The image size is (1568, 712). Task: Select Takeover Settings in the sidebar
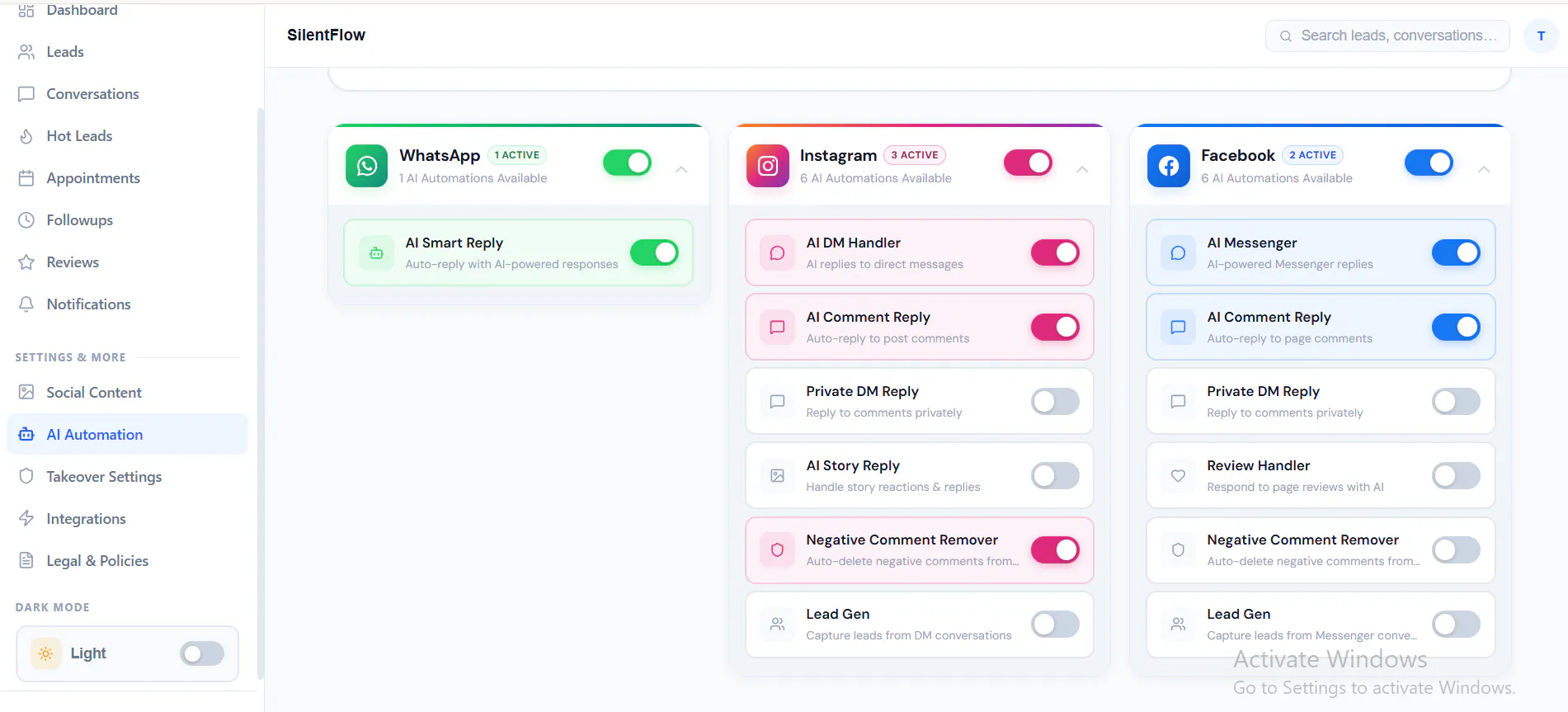click(x=127, y=477)
